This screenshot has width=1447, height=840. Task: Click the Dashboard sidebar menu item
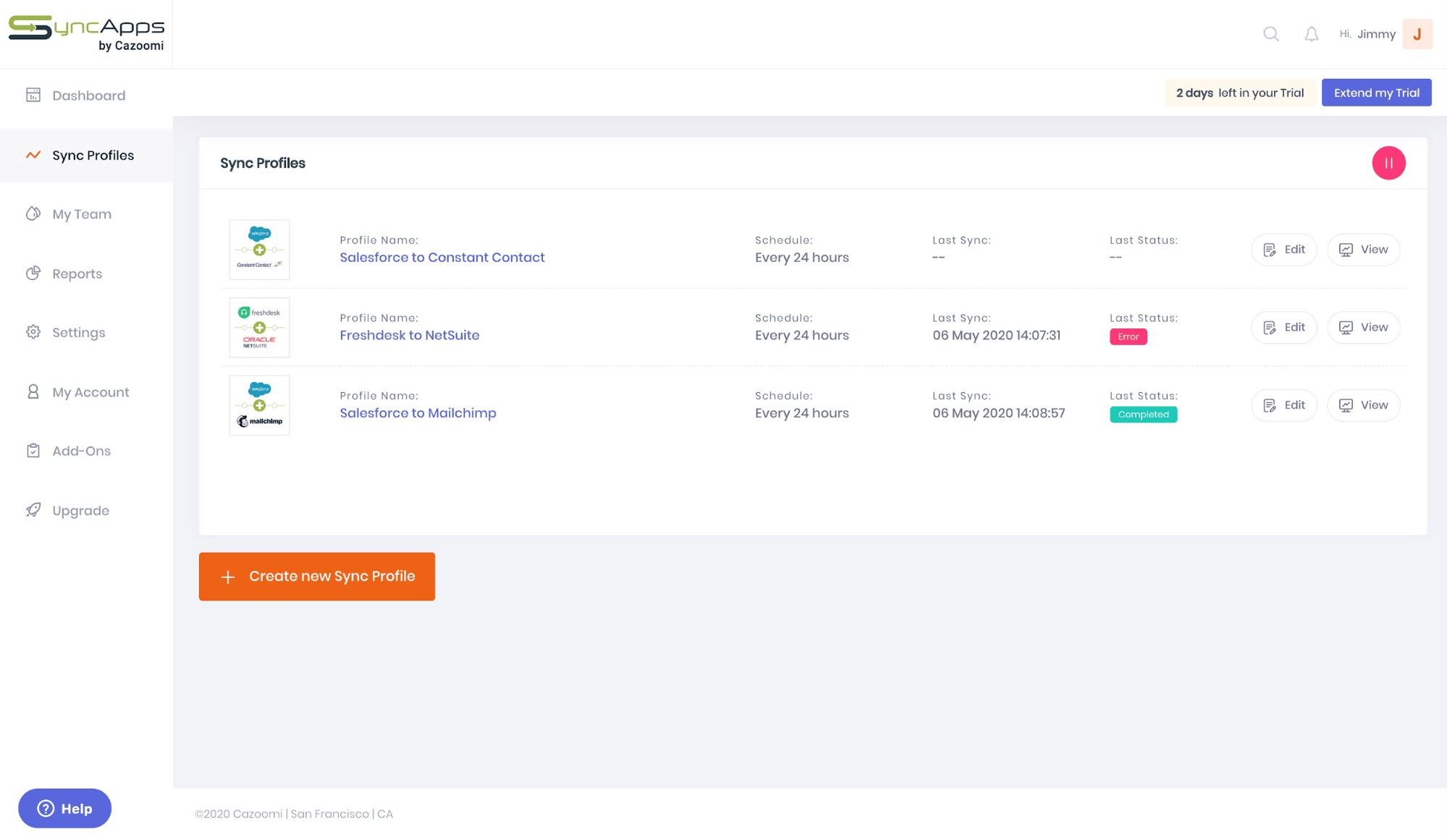click(x=89, y=95)
